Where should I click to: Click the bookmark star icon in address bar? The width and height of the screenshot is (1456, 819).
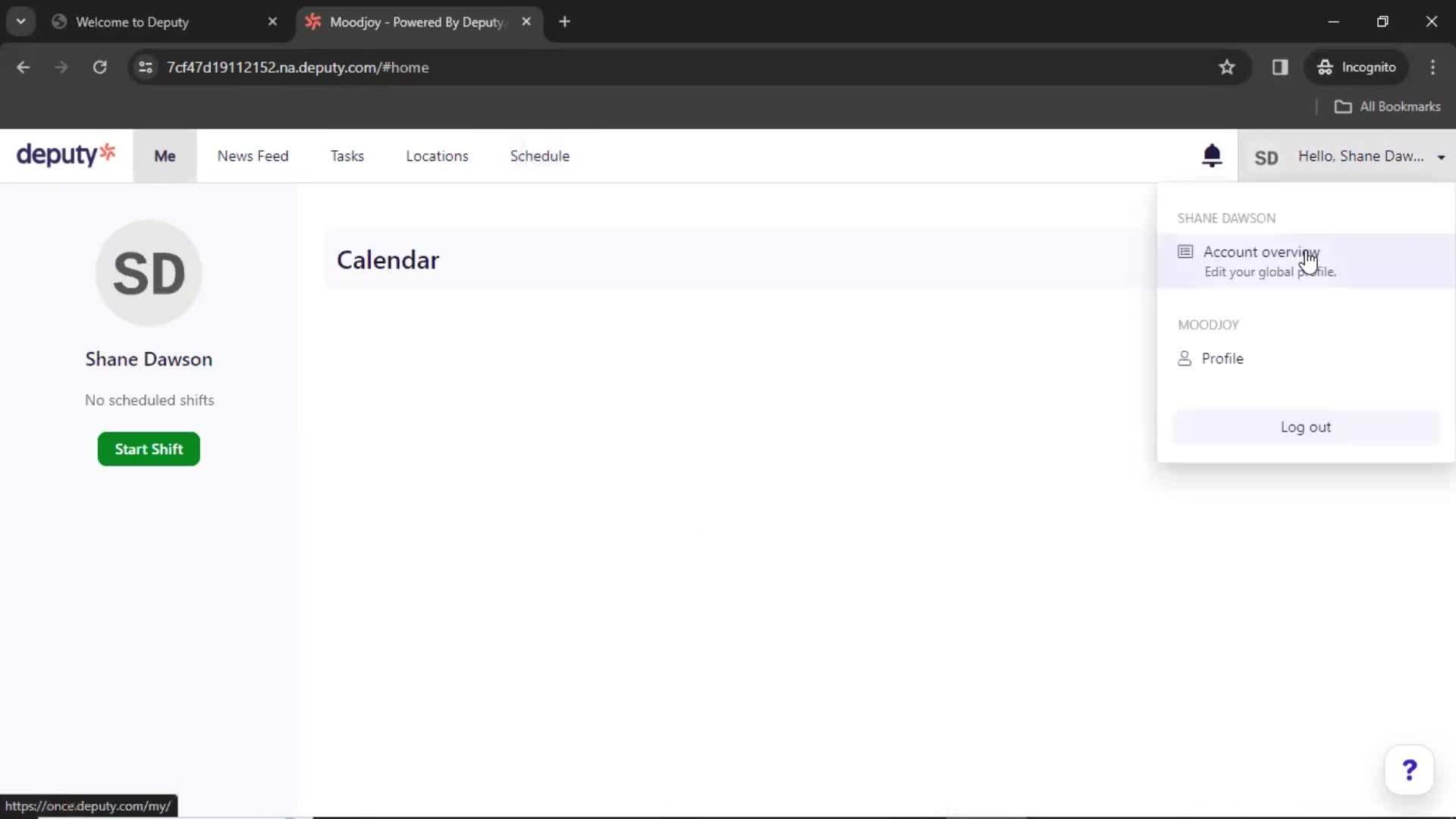click(1227, 67)
